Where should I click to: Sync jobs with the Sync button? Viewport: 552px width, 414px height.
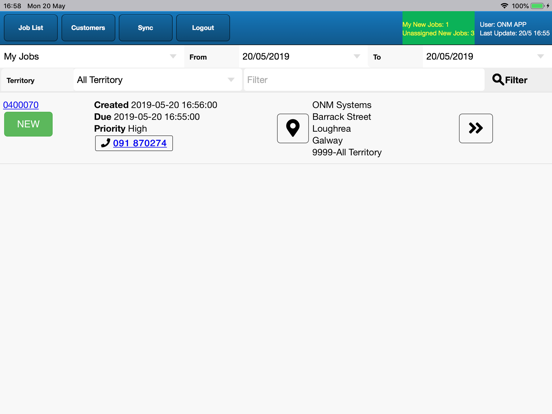point(145,28)
